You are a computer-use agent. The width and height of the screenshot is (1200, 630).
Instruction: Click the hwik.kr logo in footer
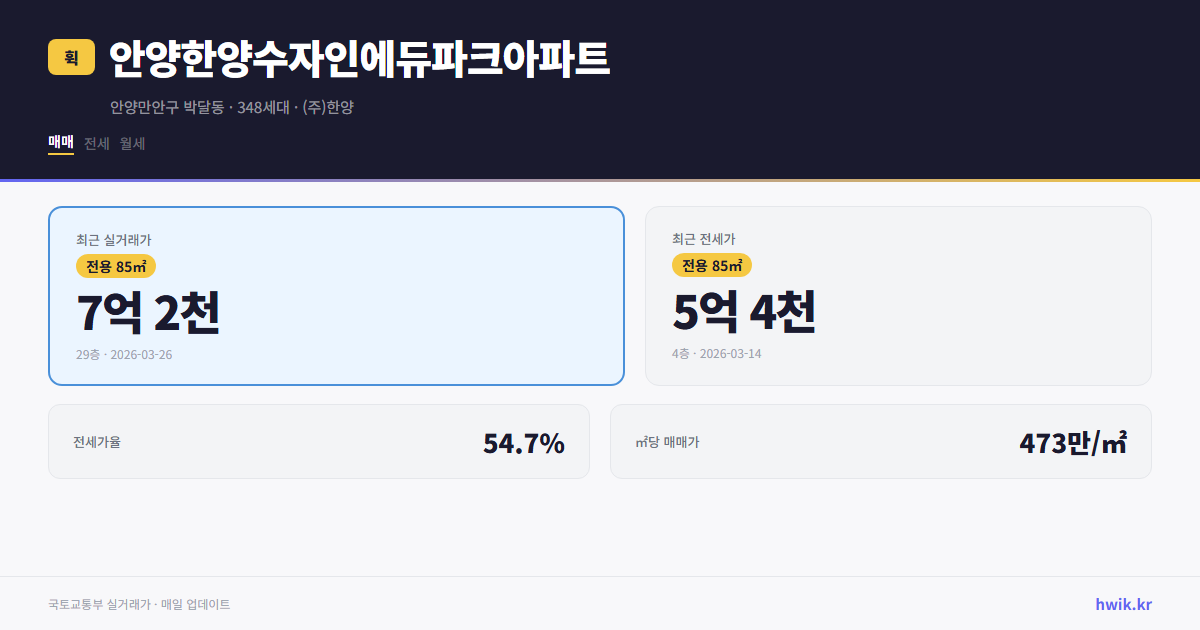1122,604
